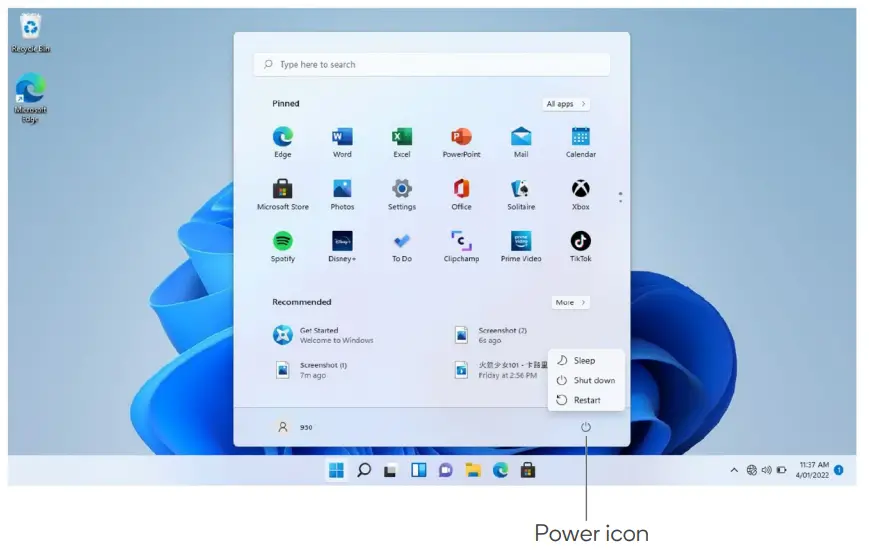Launch Edge from the taskbar
This screenshot has width=869, height=555.
500,470
